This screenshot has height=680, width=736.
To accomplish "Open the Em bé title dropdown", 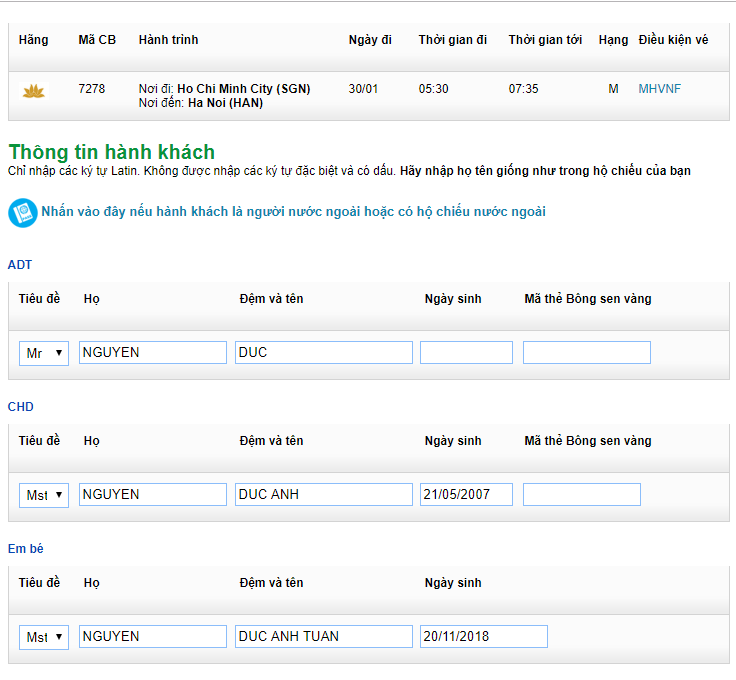I will tap(44, 637).
